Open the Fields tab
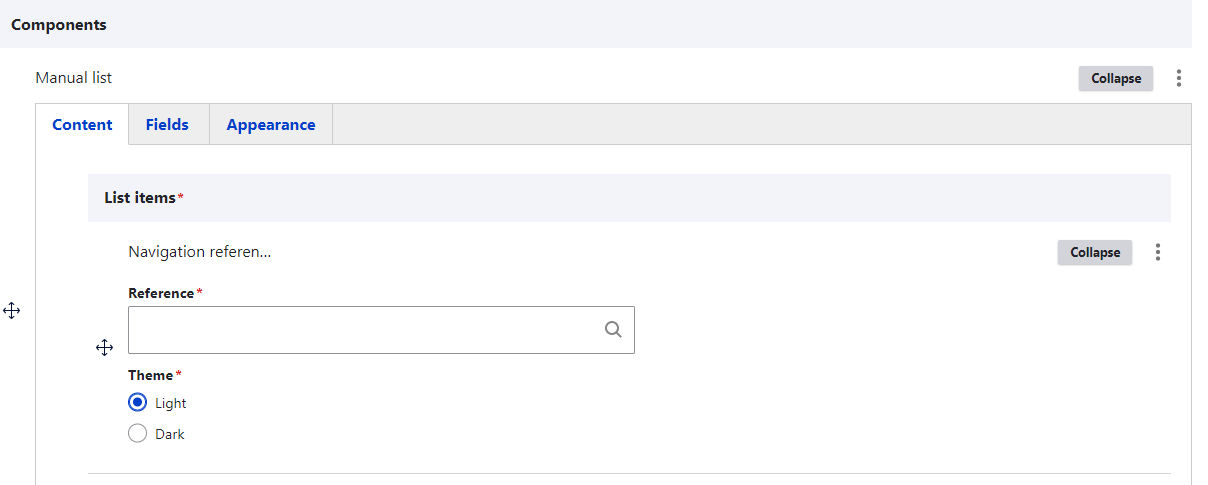This screenshot has height=485, width=1208. (167, 125)
